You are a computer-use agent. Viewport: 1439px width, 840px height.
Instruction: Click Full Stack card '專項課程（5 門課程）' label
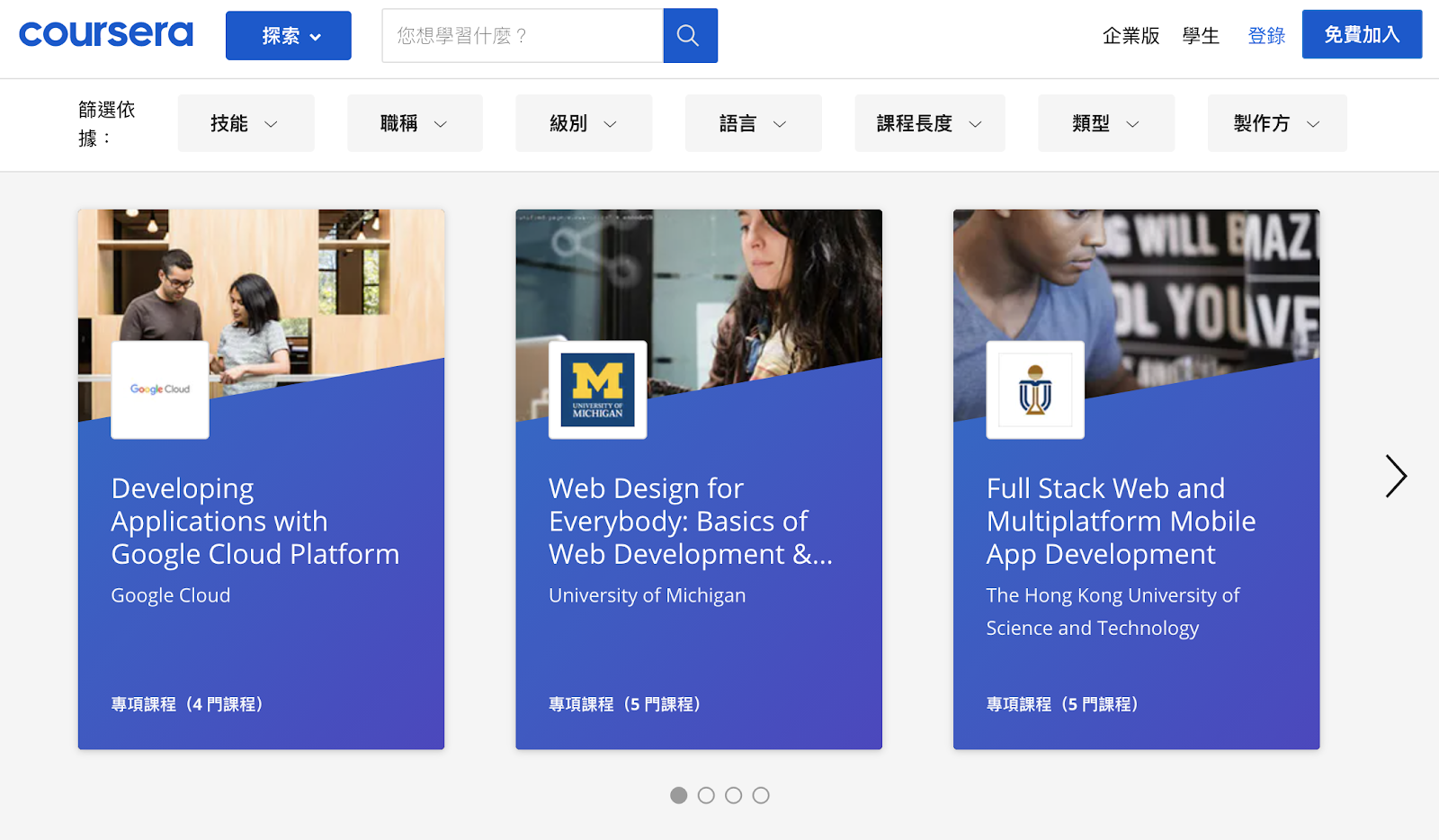(x=1062, y=704)
